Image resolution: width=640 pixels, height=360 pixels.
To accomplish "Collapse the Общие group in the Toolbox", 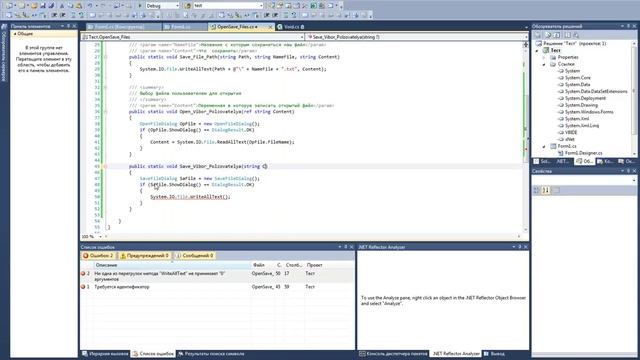I will 15,34.
